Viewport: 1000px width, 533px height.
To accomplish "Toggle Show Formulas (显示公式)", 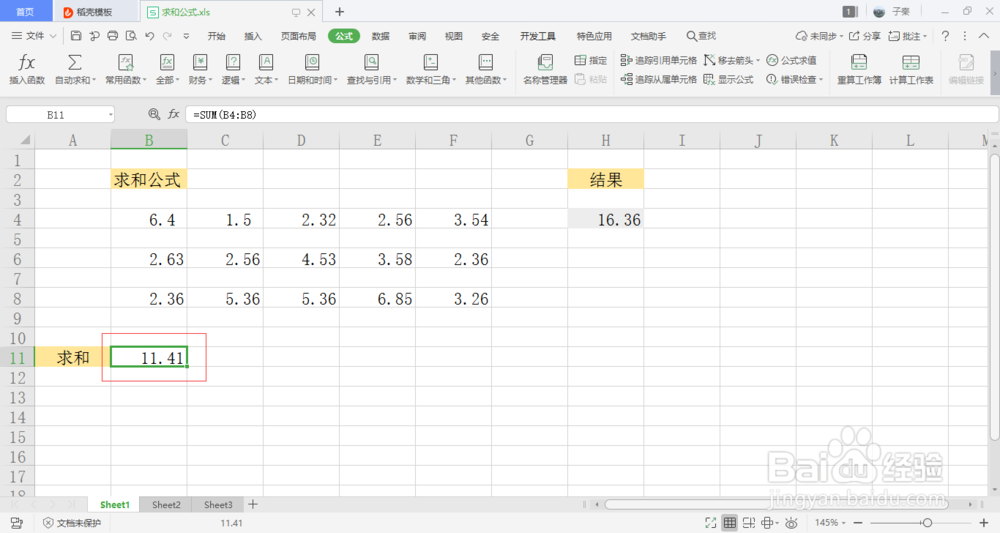I will (x=728, y=79).
